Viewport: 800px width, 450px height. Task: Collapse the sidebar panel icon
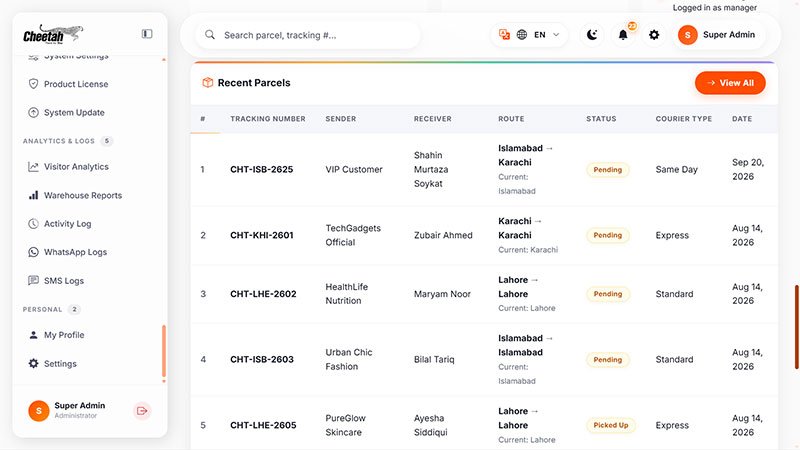(147, 34)
